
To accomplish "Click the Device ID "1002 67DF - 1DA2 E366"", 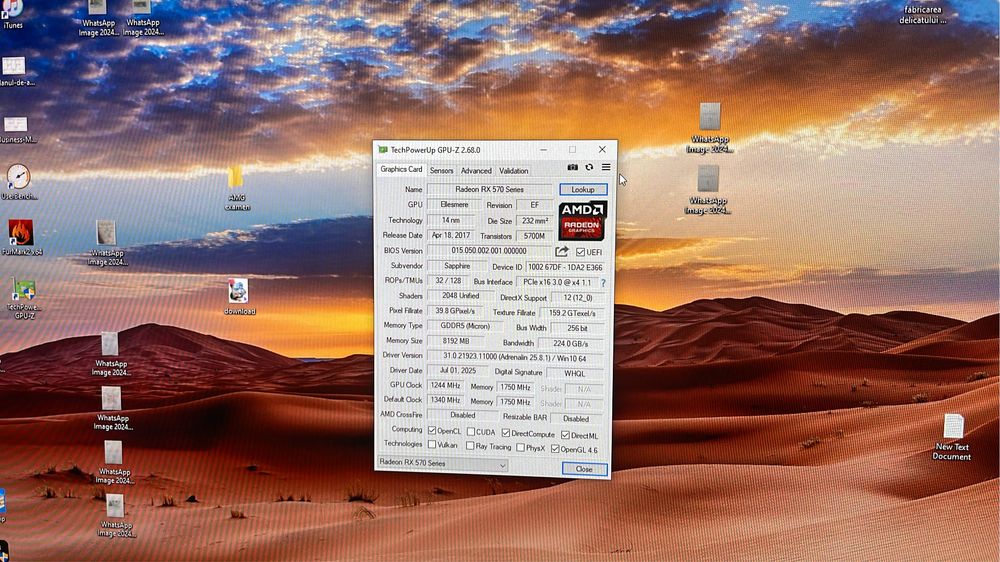I will coord(565,267).
